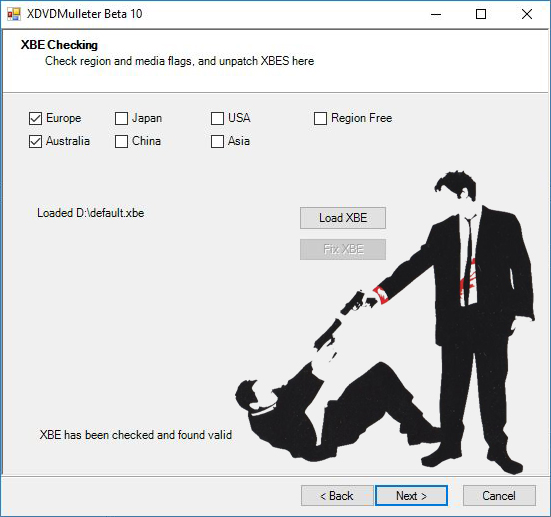Viewport: 551px width, 517px height.
Task: Uncheck the Australia region checkbox
Action: (x=35, y=141)
